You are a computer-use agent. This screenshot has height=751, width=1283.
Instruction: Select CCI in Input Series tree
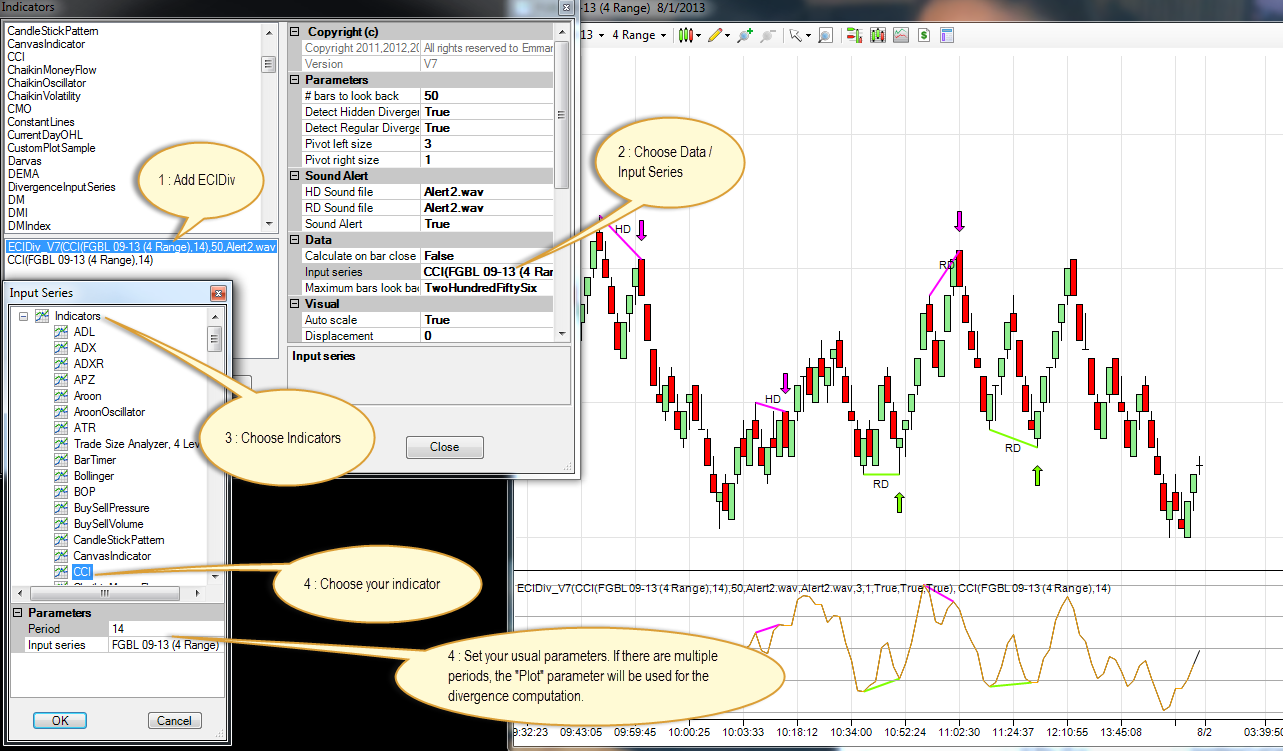point(82,572)
